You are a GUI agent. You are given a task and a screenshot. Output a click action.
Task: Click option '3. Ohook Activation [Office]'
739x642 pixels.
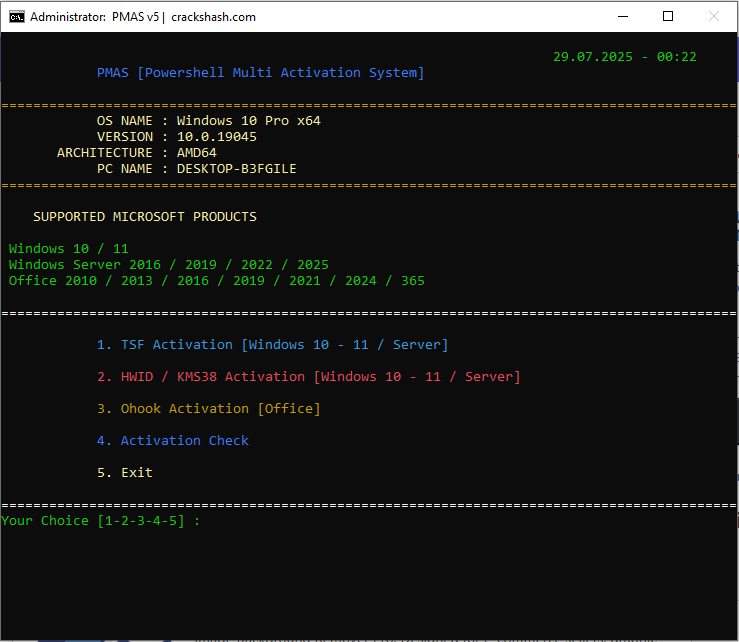[208, 409]
